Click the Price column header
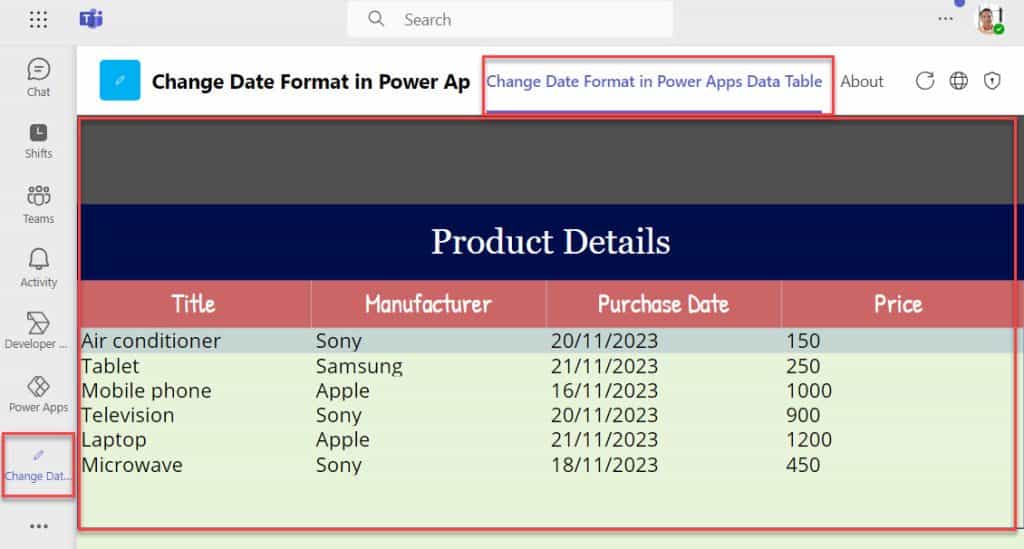1024x549 pixels. (x=898, y=304)
